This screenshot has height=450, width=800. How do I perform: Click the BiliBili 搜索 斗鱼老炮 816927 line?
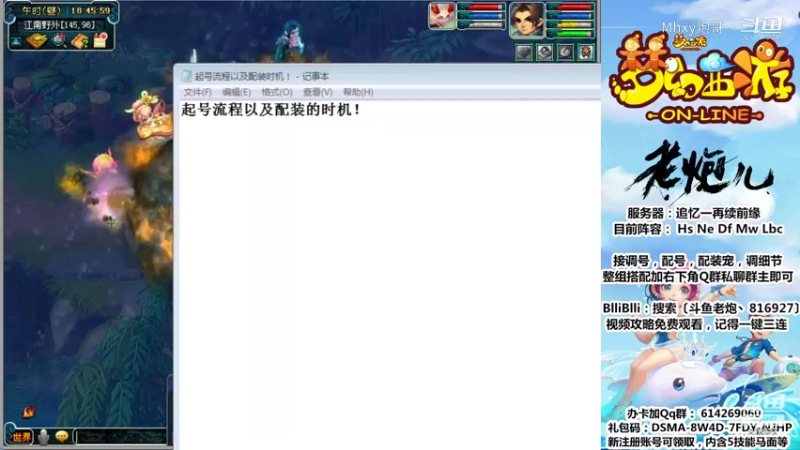tap(701, 309)
